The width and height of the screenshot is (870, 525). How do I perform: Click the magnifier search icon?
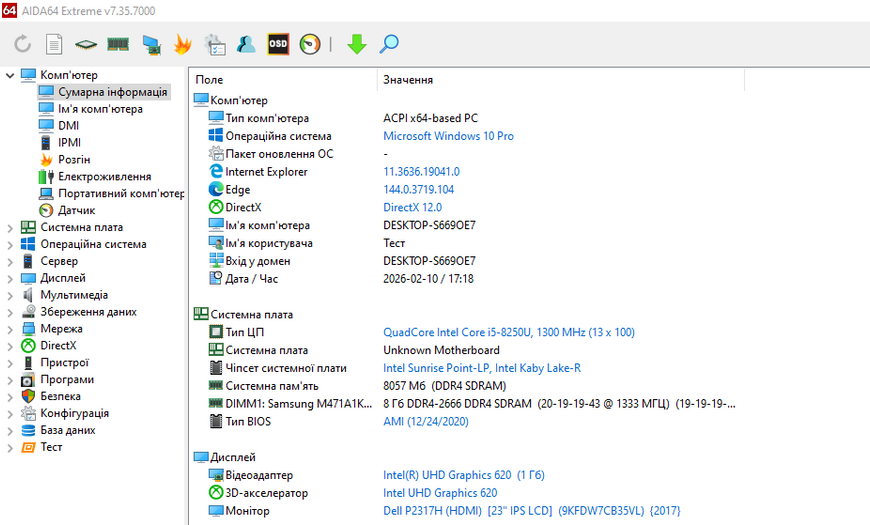(389, 44)
